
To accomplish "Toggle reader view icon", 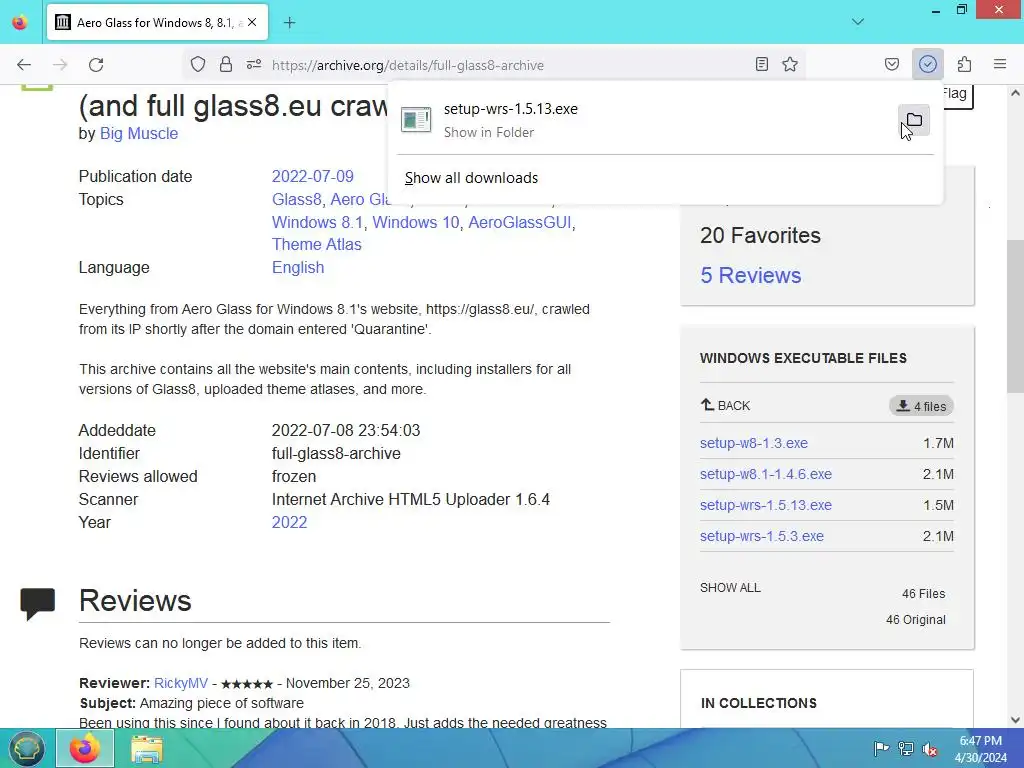I will click(761, 65).
